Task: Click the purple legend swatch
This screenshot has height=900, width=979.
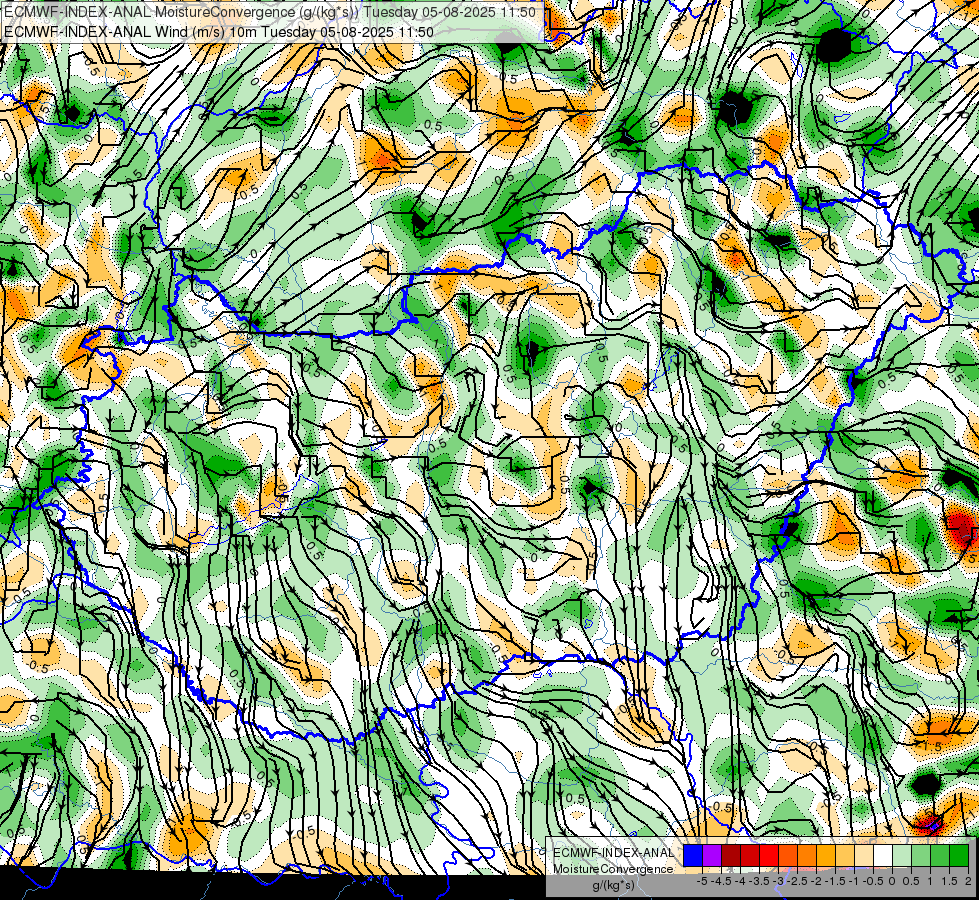Action: pyautogui.click(x=712, y=855)
